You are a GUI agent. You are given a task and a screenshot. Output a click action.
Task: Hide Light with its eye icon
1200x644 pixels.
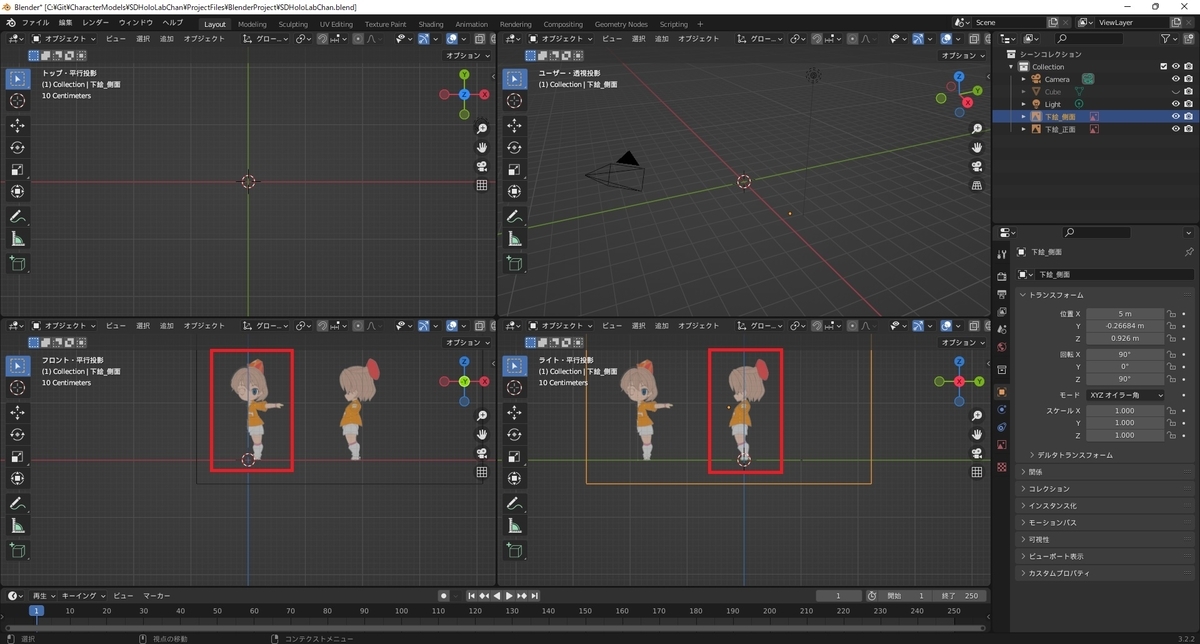(1176, 104)
